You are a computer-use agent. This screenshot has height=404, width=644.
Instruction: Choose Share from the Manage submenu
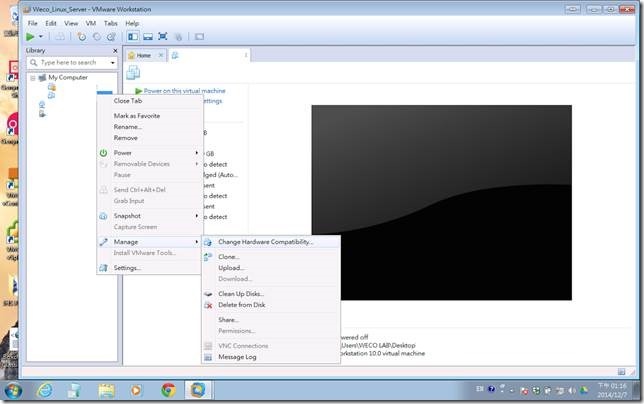coord(228,319)
